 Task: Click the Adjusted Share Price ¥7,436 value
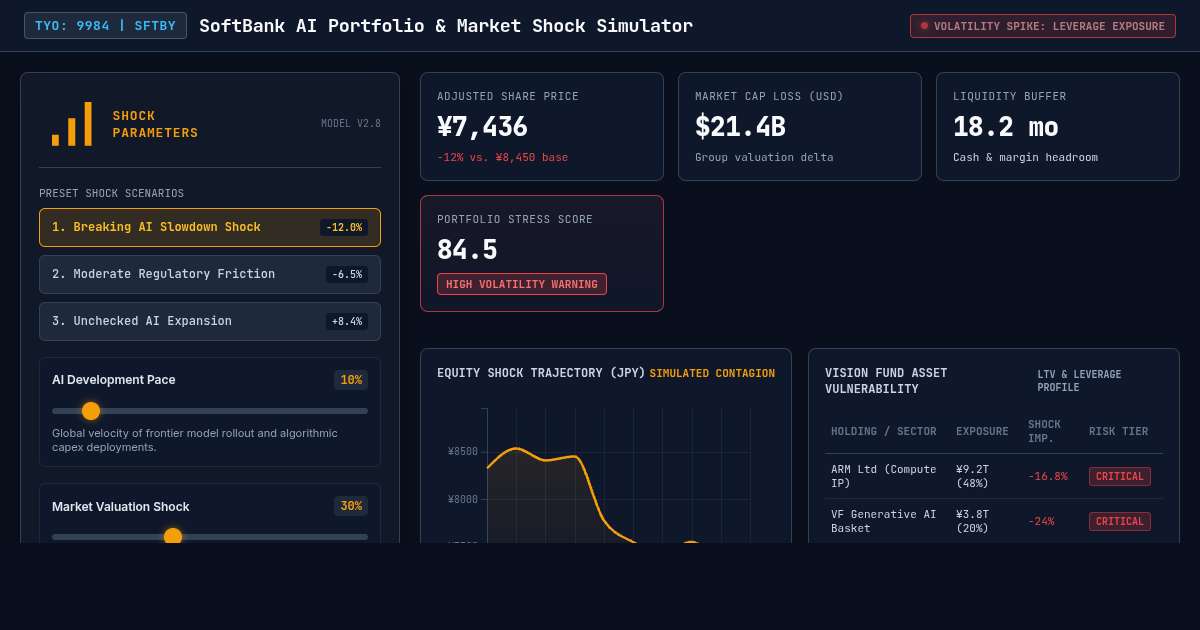point(482,127)
